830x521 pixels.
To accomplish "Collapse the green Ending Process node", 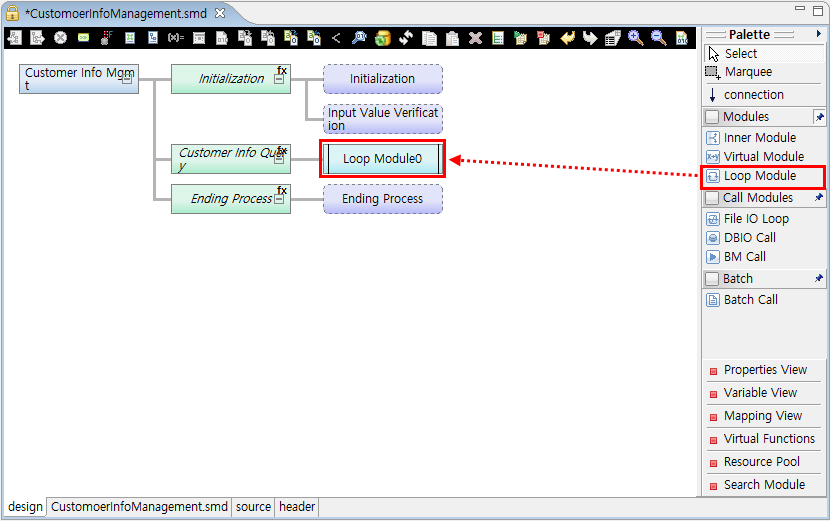I will click(x=279, y=199).
